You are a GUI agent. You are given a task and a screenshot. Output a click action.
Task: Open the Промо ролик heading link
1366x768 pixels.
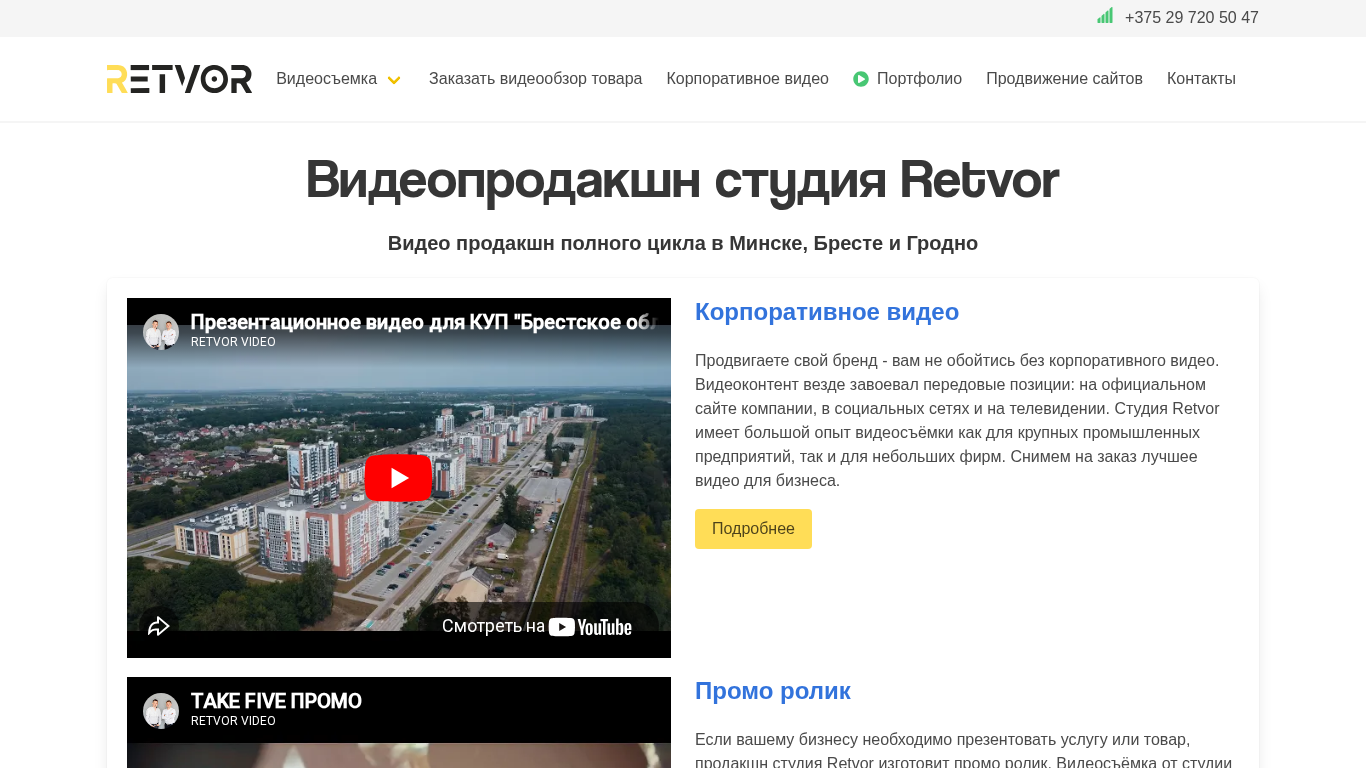pyautogui.click(x=773, y=691)
